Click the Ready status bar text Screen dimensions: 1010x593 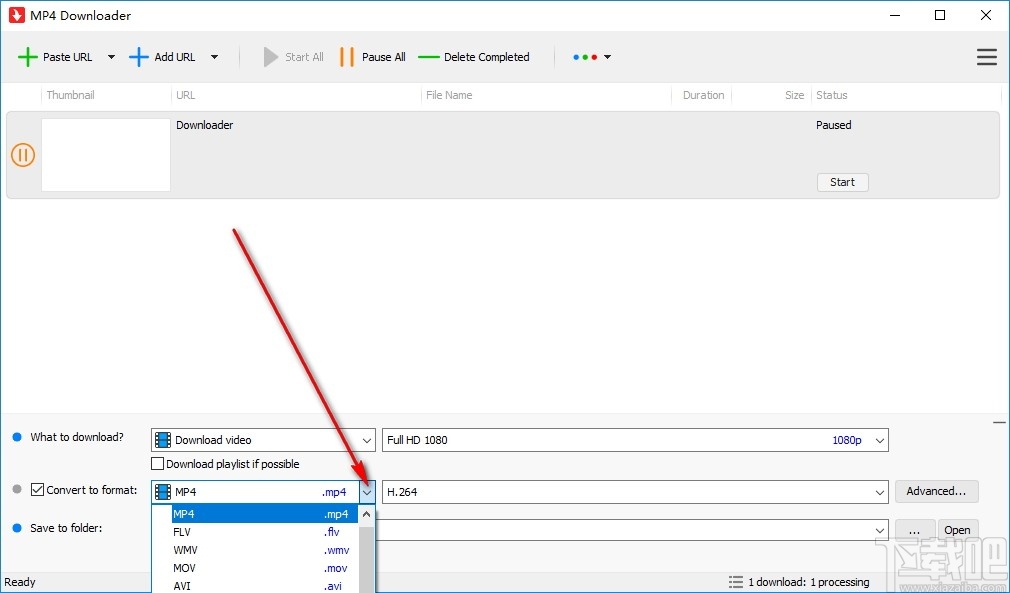pyautogui.click(x=20, y=582)
